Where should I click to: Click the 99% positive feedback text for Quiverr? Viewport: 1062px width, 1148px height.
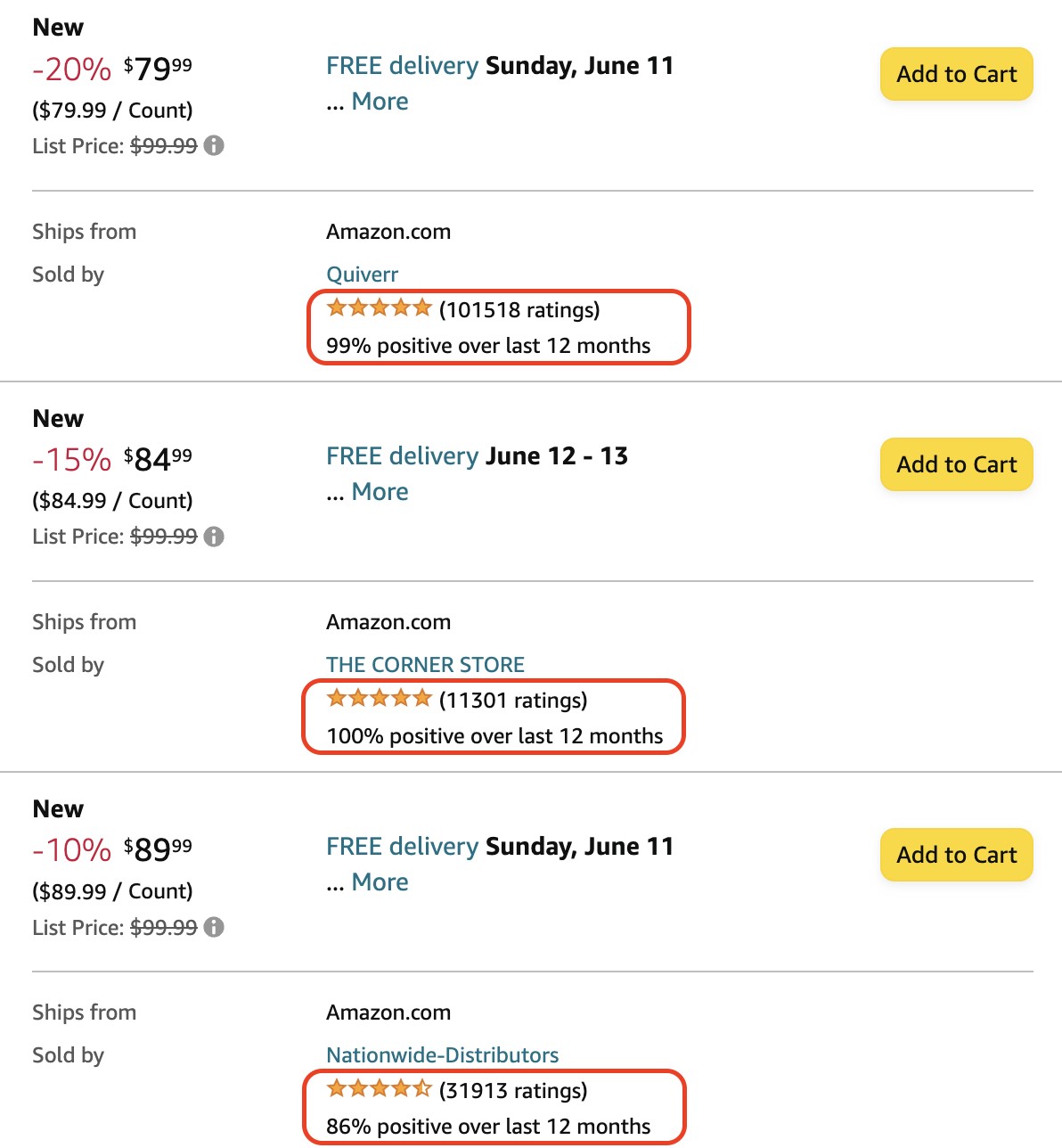[x=488, y=345]
